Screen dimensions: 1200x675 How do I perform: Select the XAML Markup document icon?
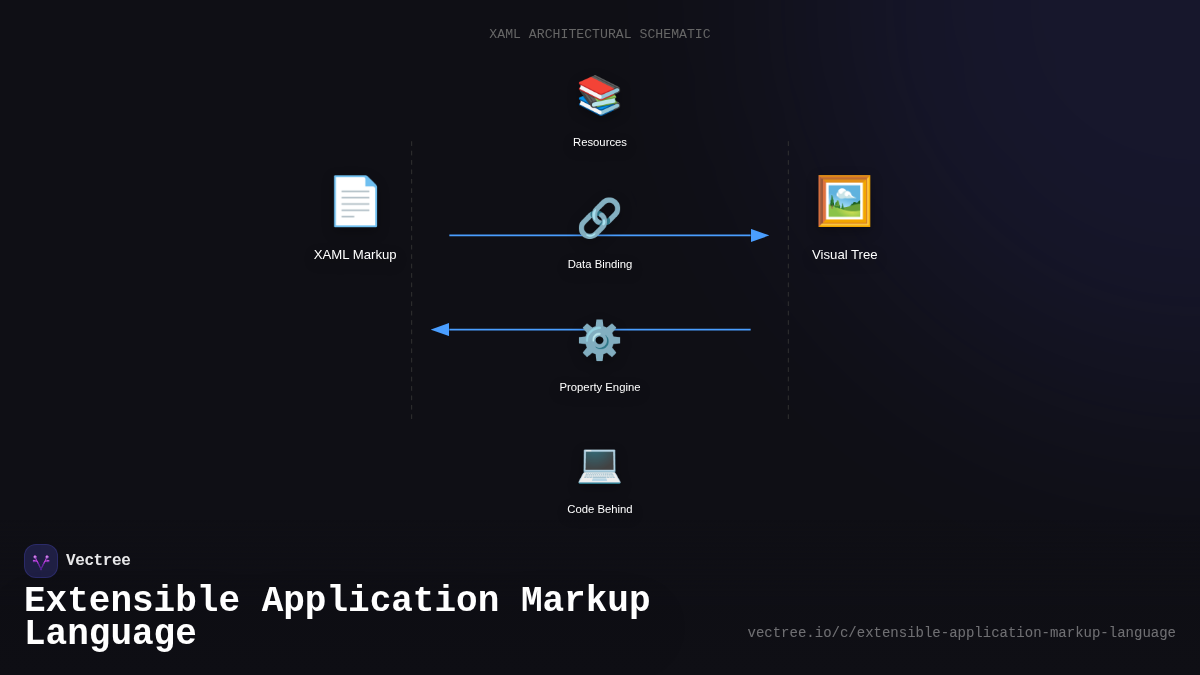[x=355, y=201]
